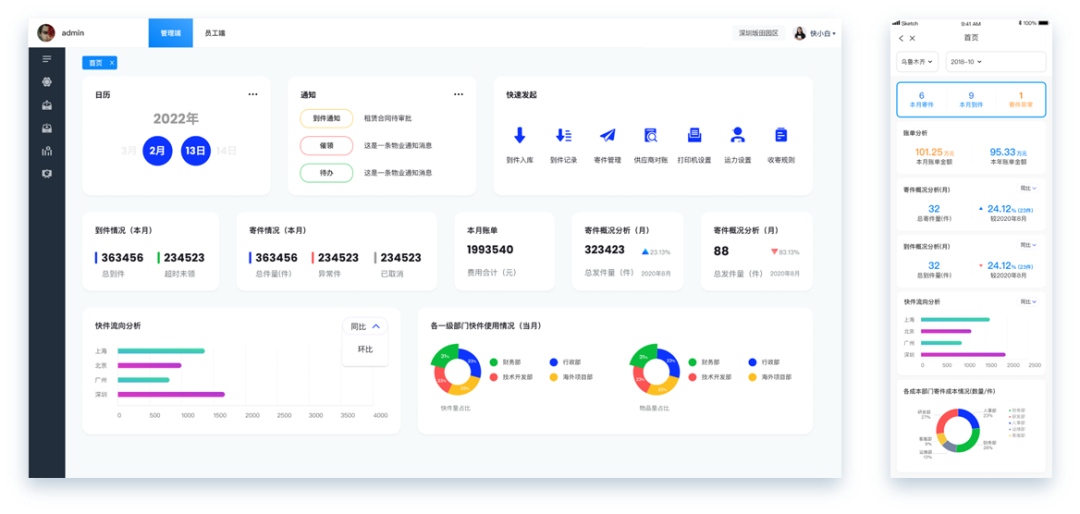Image resolution: width=1080 pixels, height=514 pixels.
Task: Switch to the 管理端 tab
Action: tap(170, 33)
